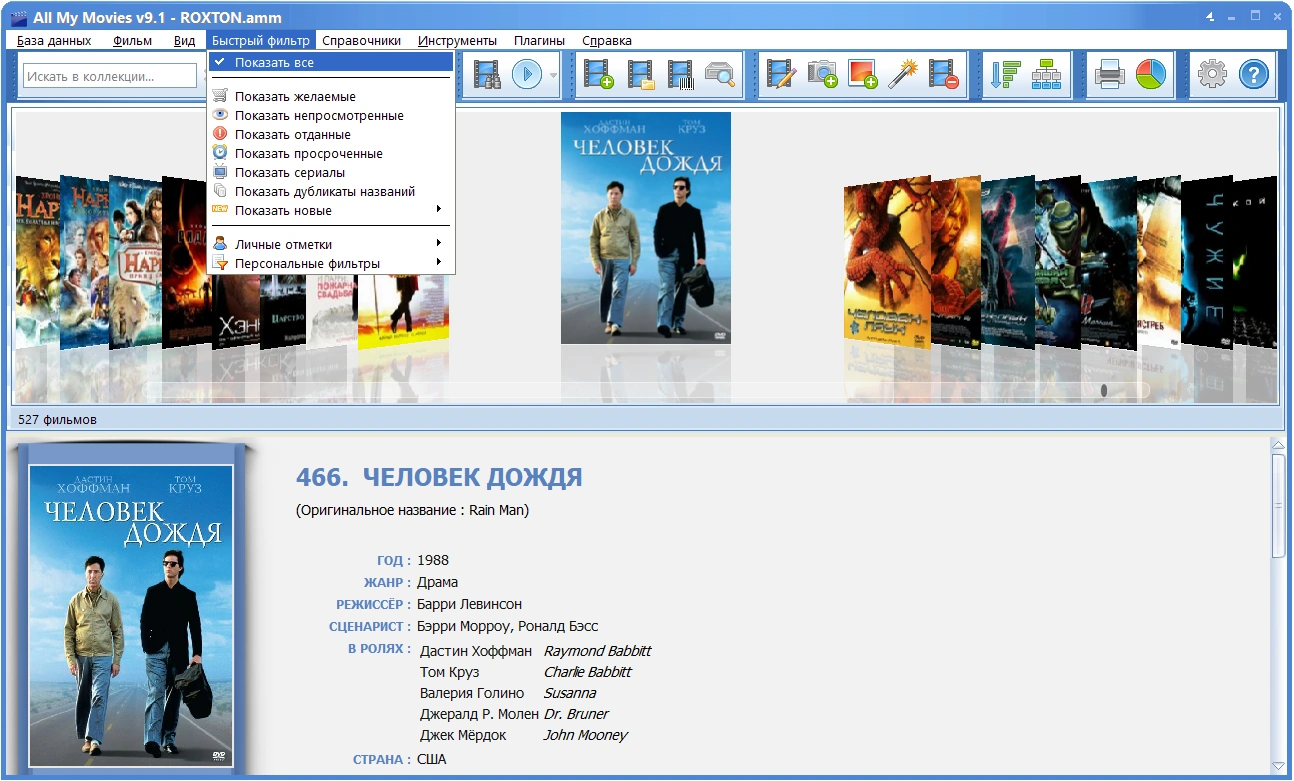Click the role text 'Charlie Babbitt'

coord(588,672)
